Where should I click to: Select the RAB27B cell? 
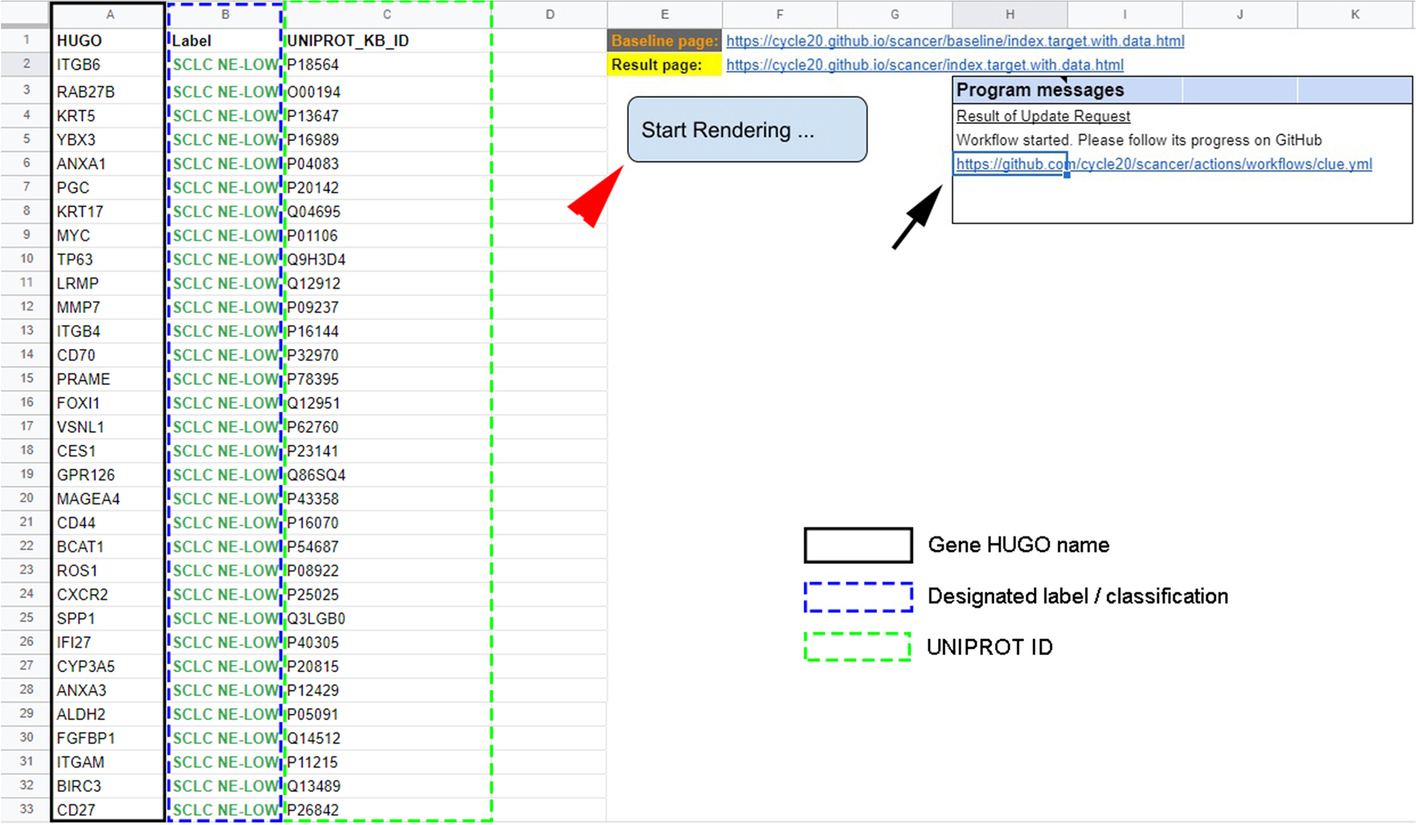[x=108, y=92]
